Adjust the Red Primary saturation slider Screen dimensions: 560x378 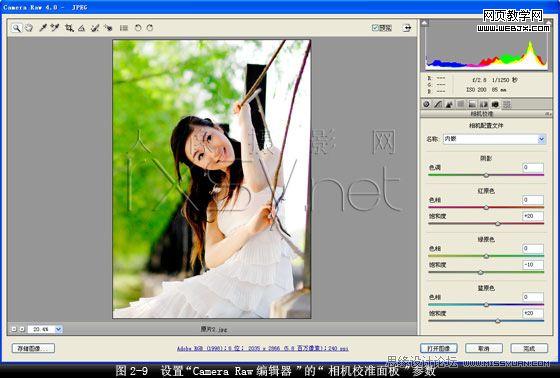pyautogui.click(x=498, y=224)
